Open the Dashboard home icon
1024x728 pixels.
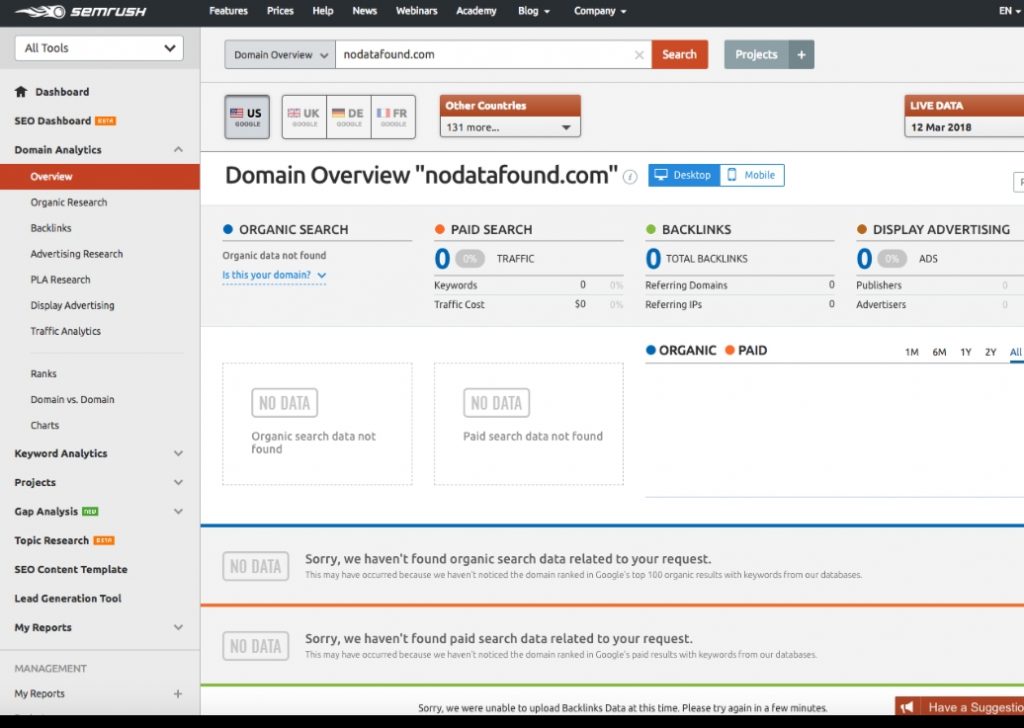pyautogui.click(x=21, y=91)
